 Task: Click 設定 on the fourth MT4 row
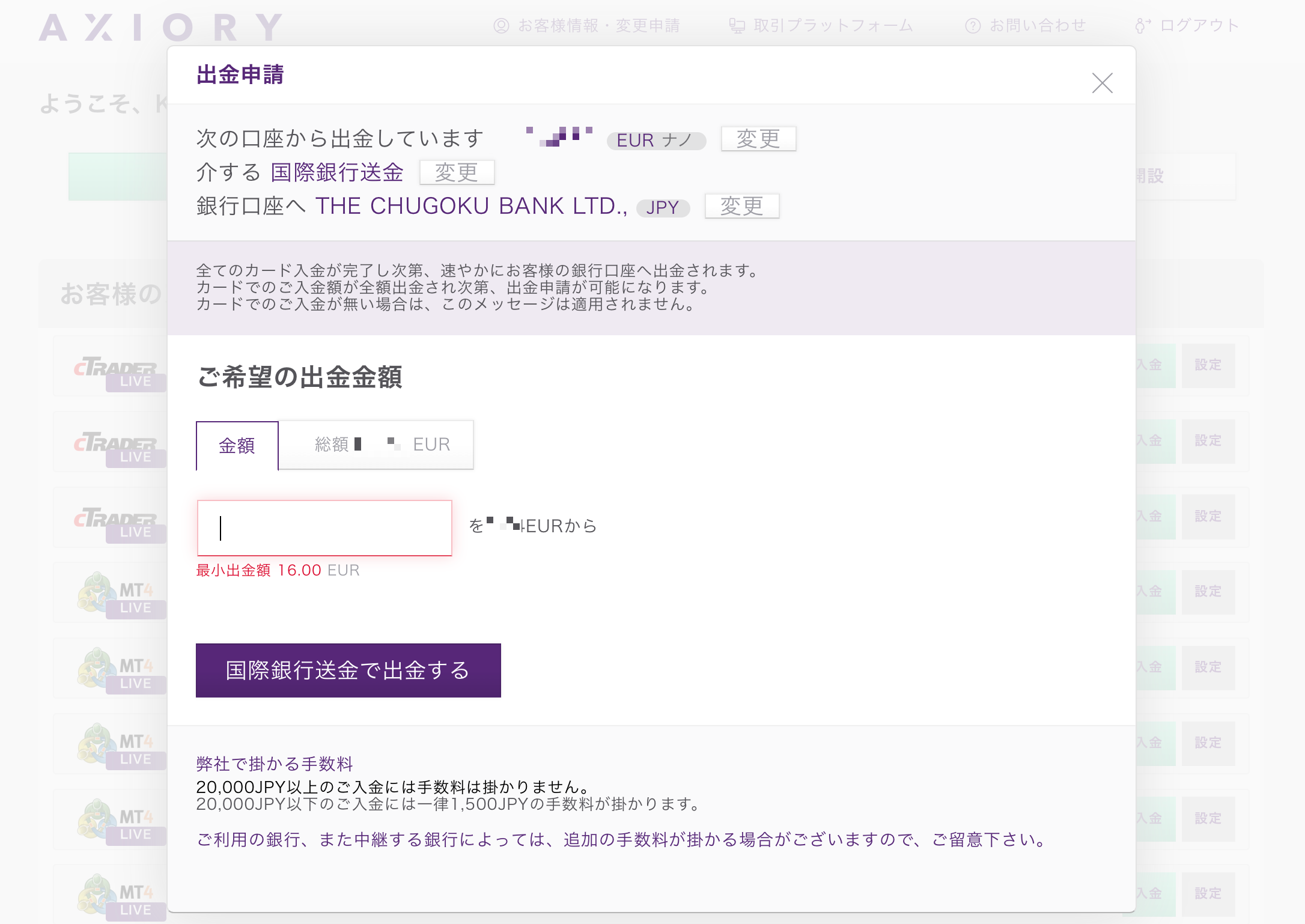(1208, 819)
